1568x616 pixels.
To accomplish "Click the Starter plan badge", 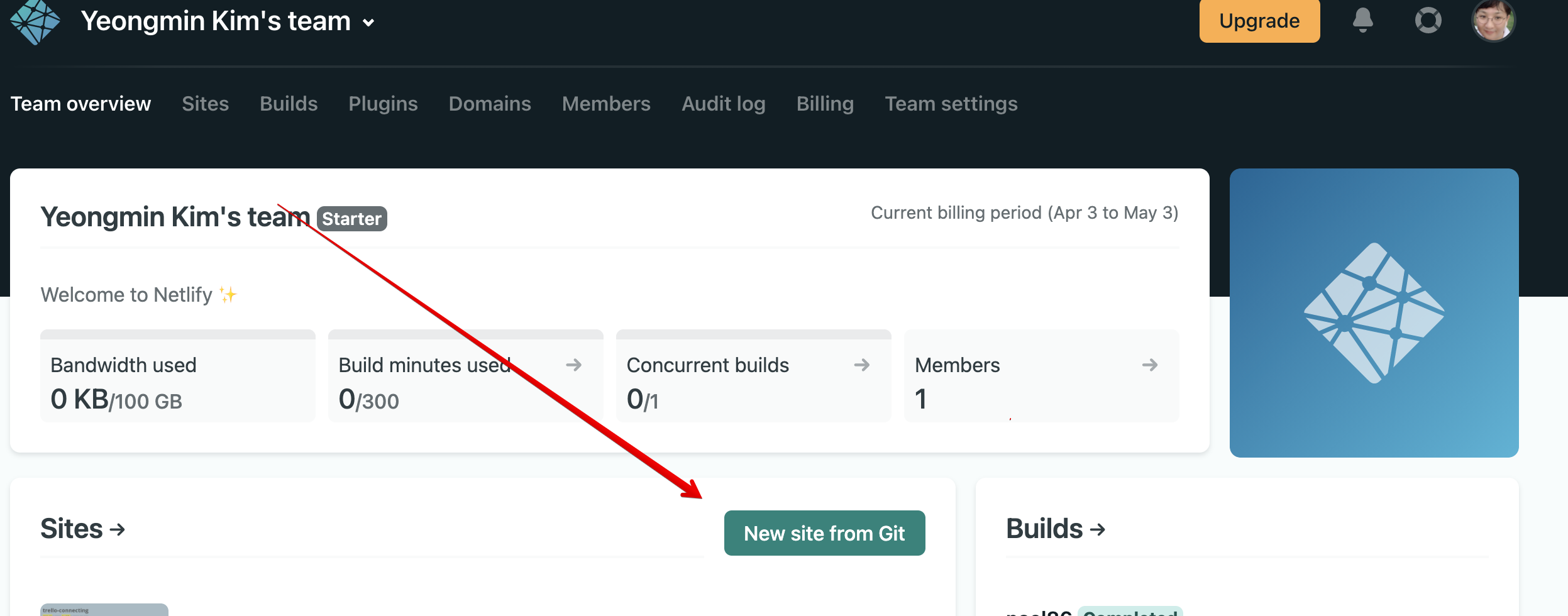I will [351, 219].
